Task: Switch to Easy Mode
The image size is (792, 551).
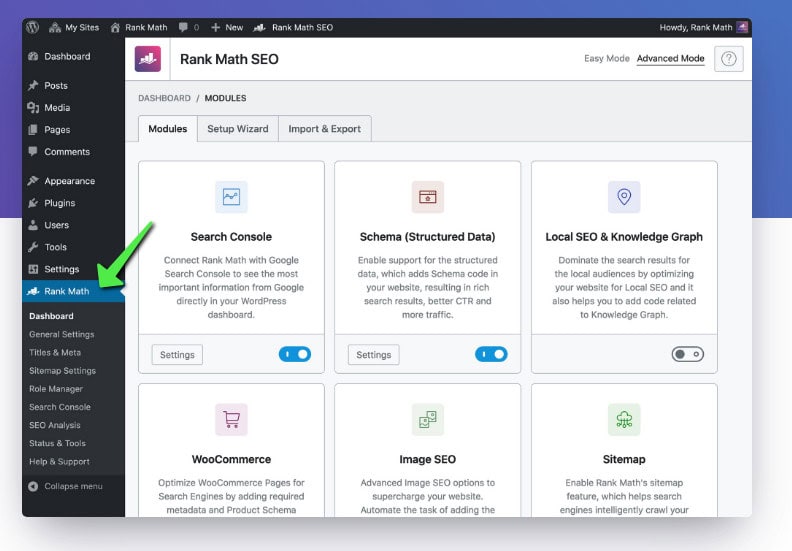Action: (606, 59)
